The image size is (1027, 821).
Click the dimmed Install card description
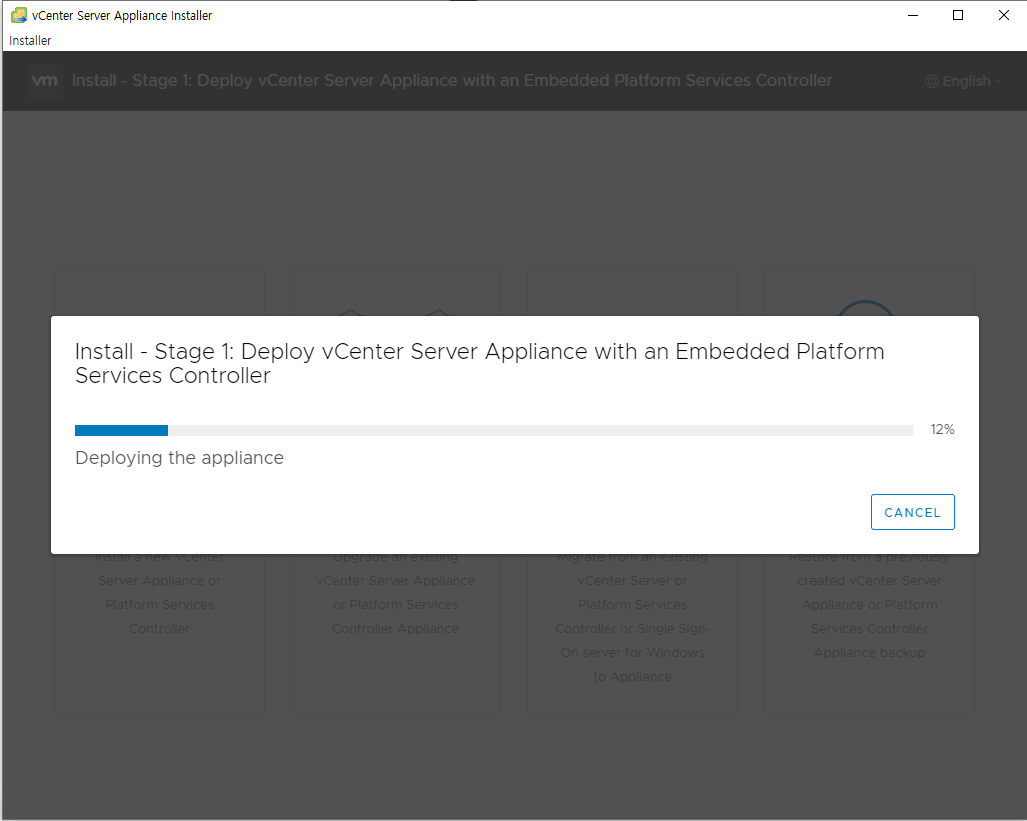[160, 593]
